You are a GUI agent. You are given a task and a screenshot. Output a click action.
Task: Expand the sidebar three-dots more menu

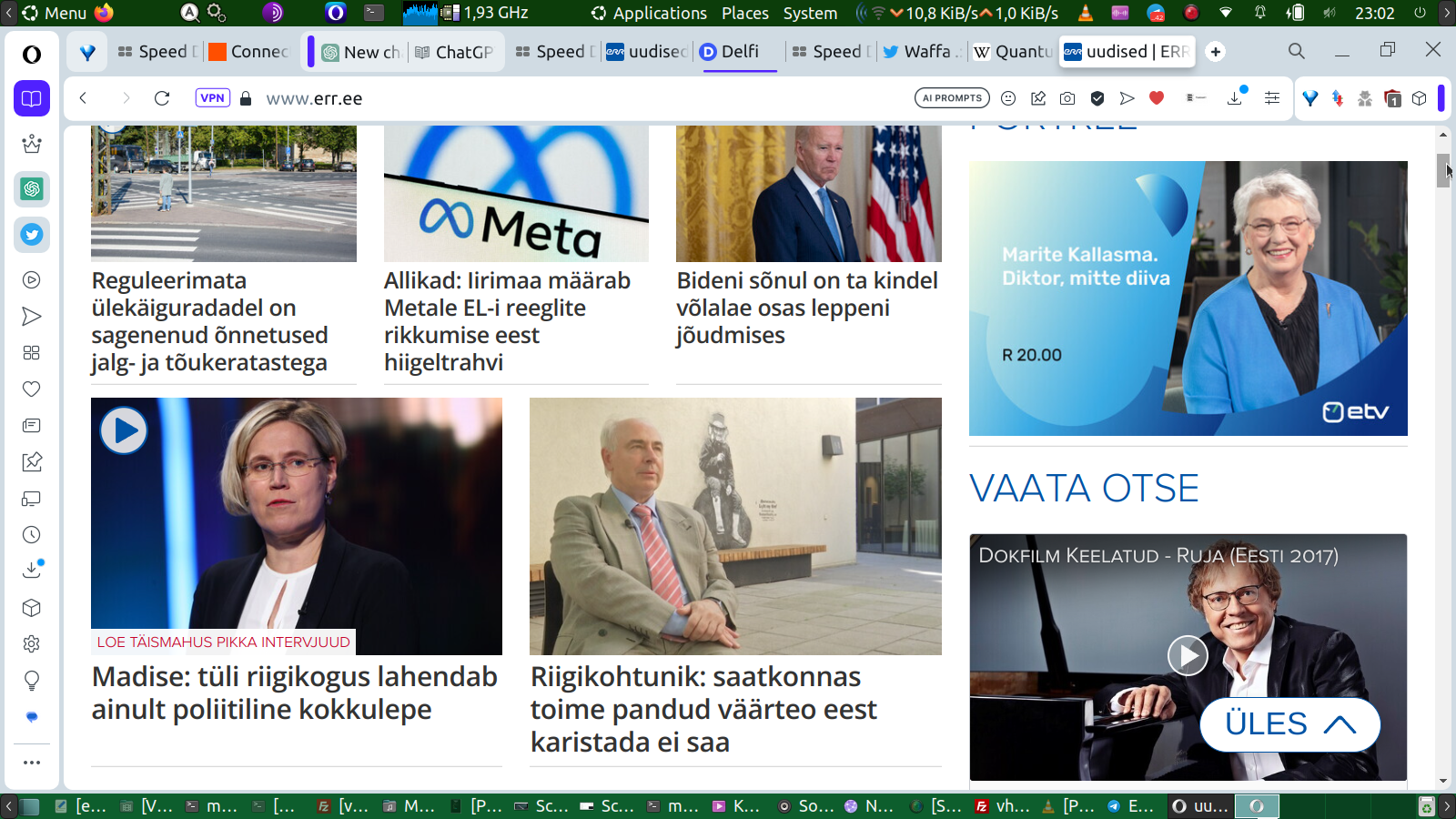tap(32, 763)
